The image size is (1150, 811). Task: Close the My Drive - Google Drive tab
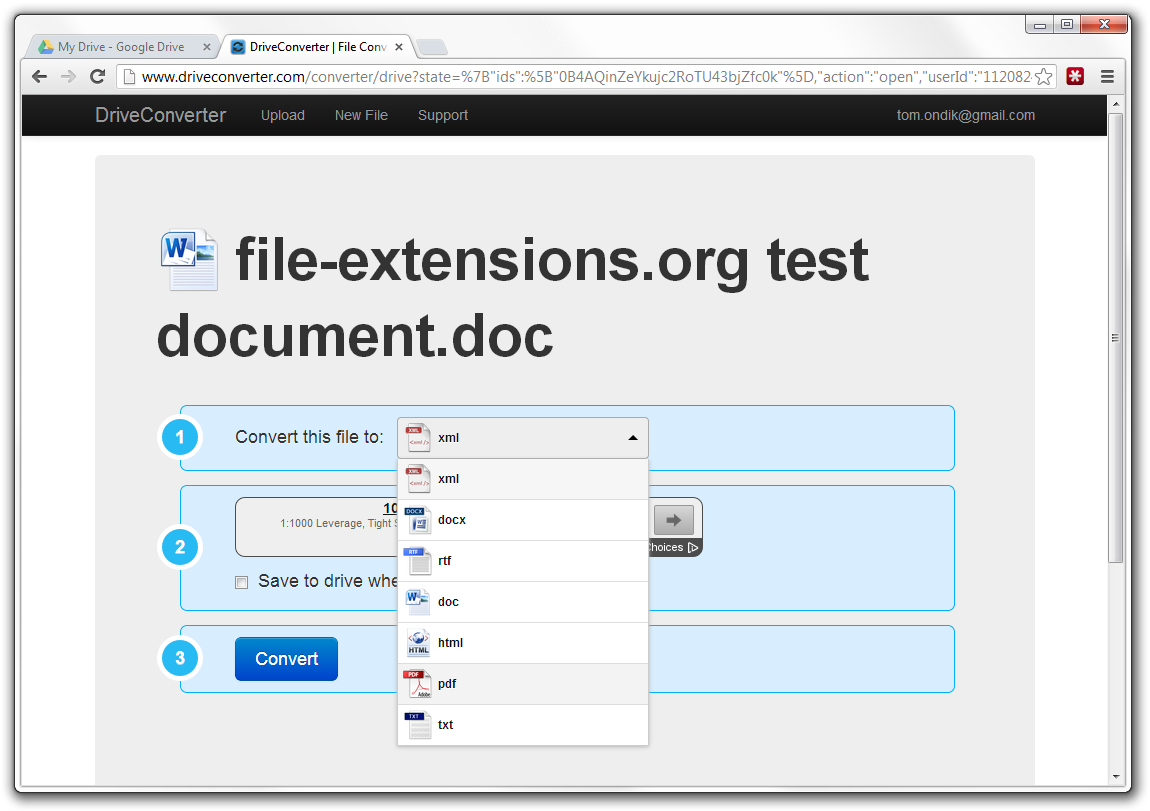207,47
